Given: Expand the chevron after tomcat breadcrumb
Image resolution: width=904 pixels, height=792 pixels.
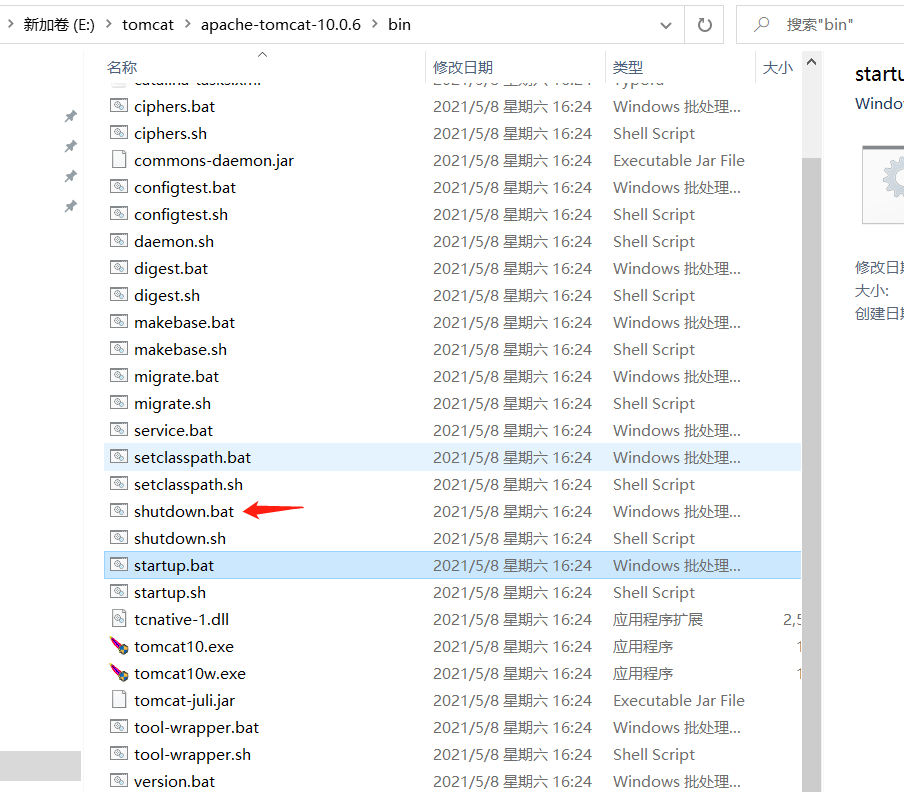Looking at the screenshot, I should 187,24.
